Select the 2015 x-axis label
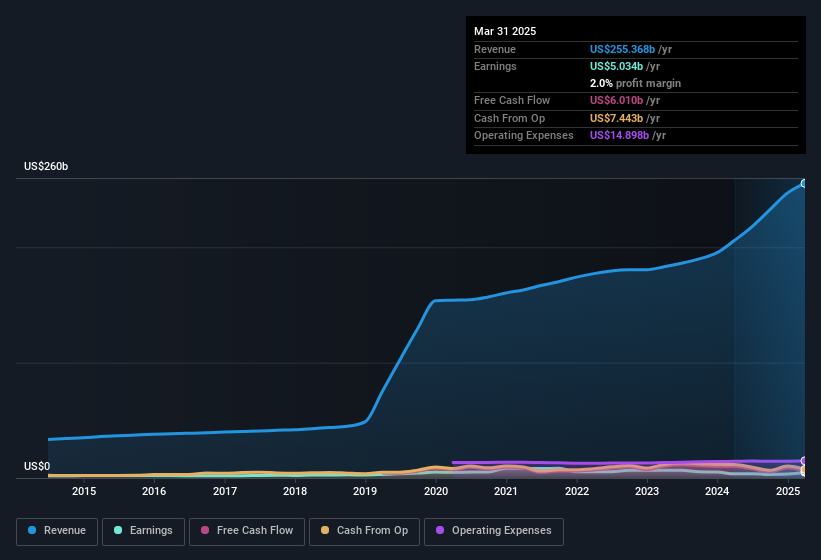This screenshot has width=821, height=560. point(84,491)
